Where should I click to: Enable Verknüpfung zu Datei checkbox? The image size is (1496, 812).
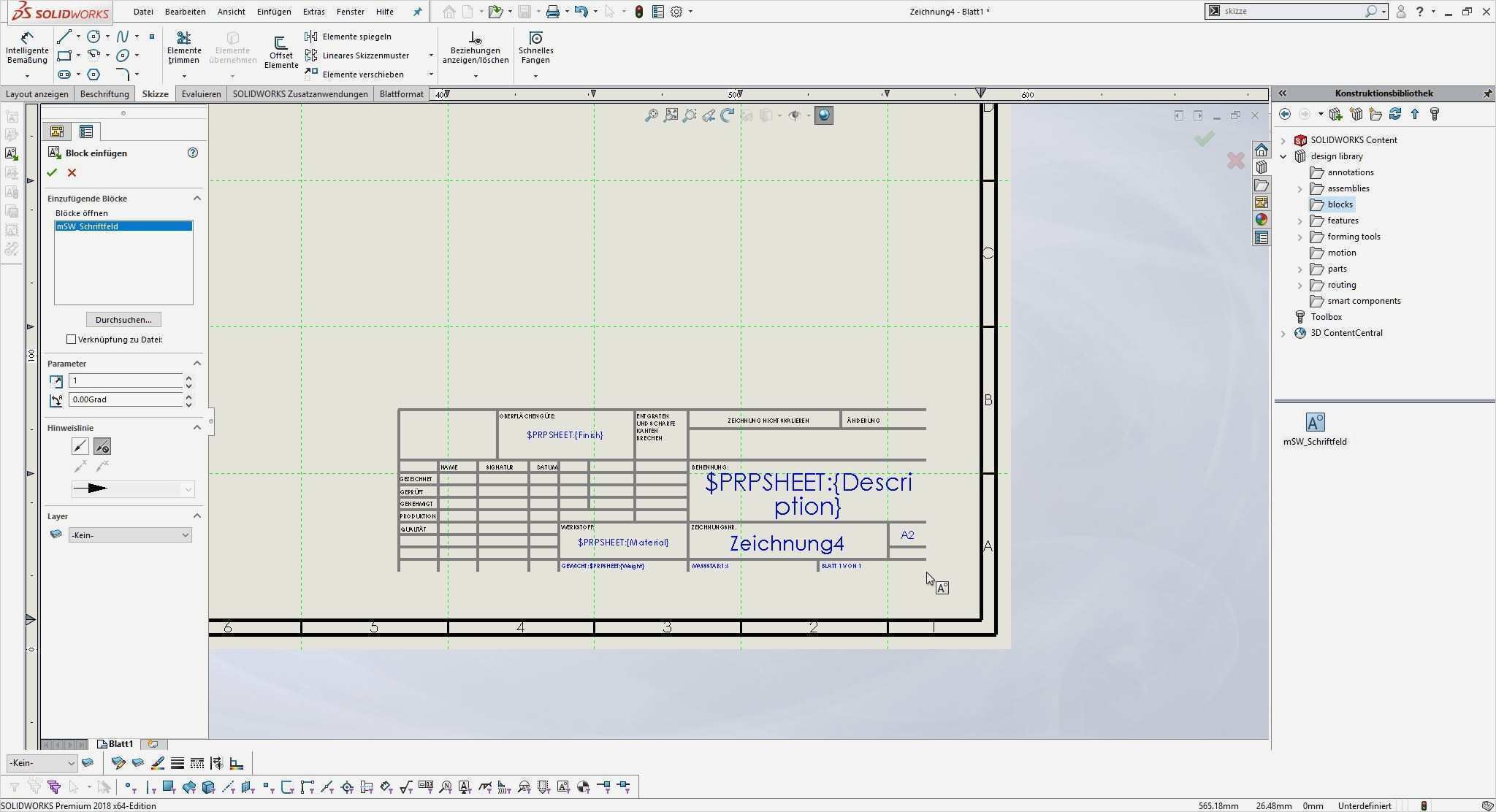pyautogui.click(x=72, y=340)
